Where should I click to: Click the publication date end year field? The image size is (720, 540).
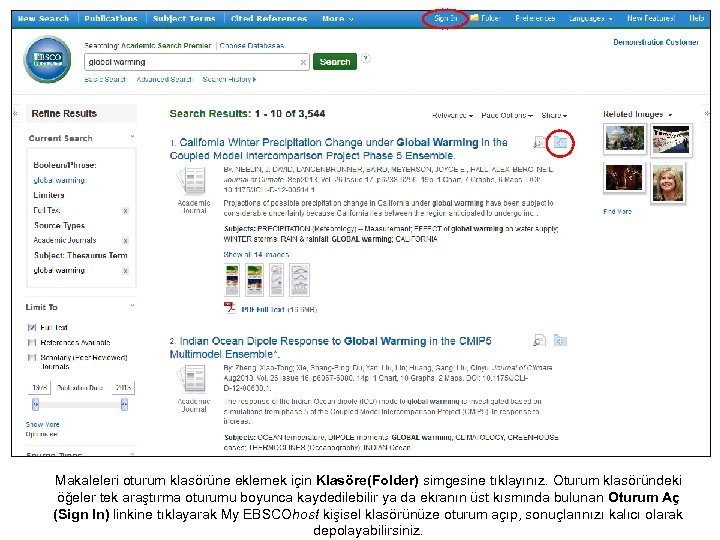pyautogui.click(x=123, y=388)
